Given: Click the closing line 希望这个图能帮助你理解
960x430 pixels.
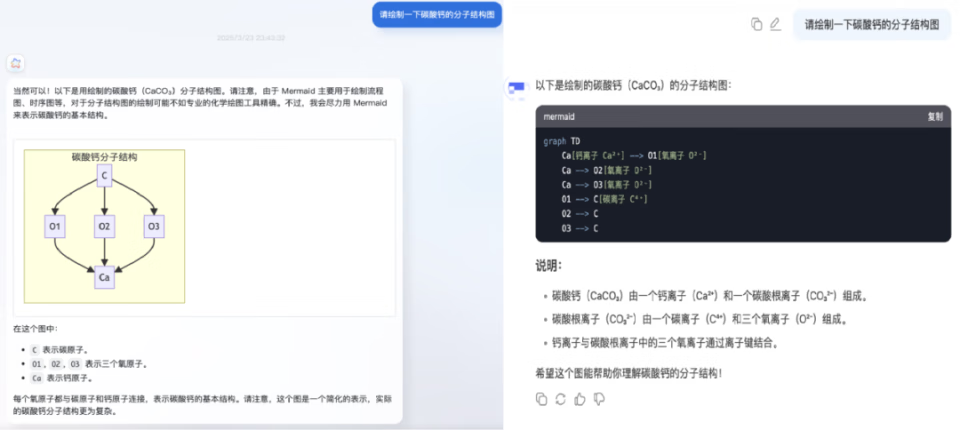Looking at the screenshot, I should (x=629, y=372).
